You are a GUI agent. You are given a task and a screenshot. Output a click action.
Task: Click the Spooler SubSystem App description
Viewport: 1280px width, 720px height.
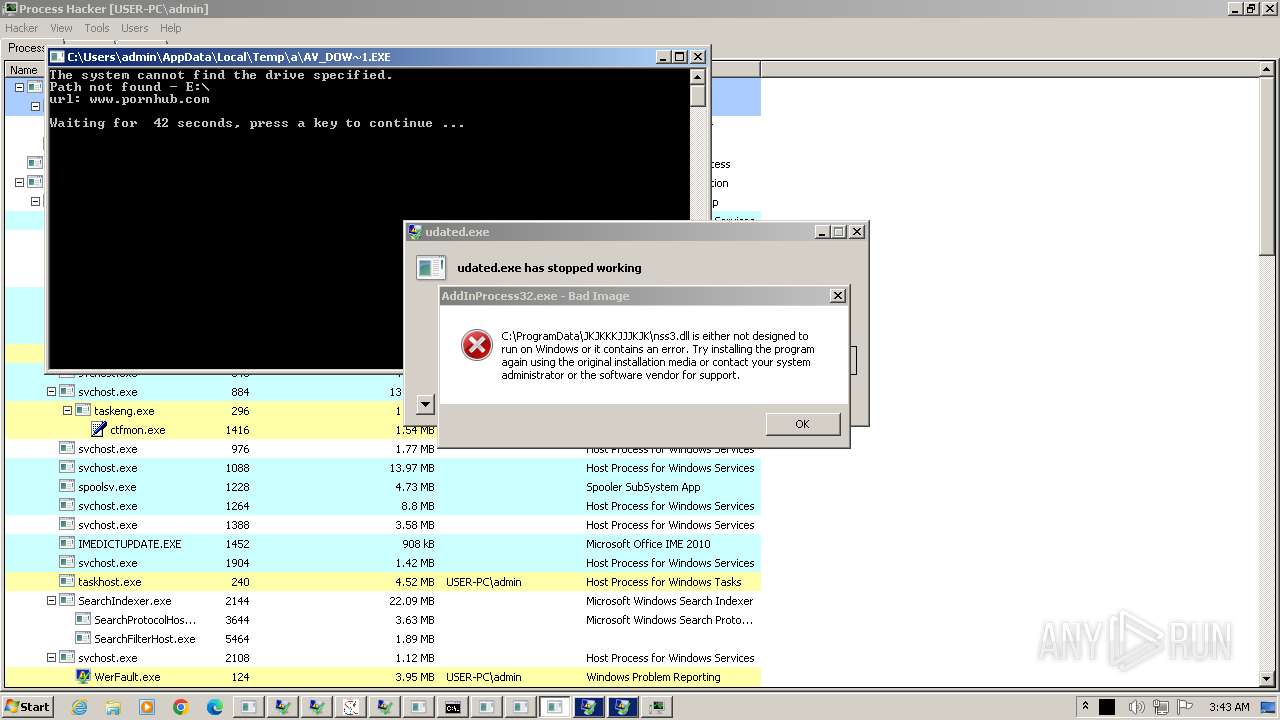643,487
